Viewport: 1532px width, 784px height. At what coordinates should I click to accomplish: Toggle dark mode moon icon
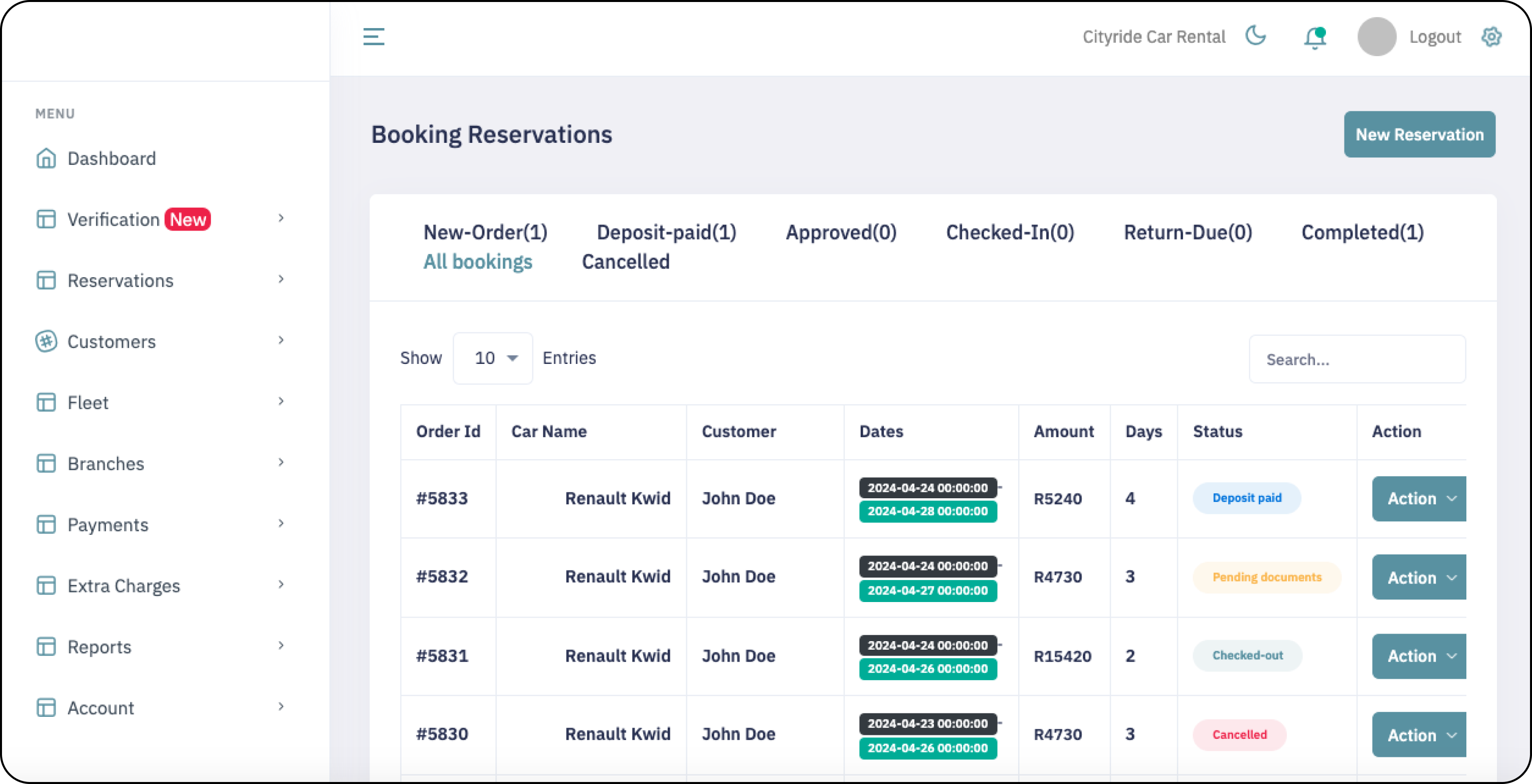[1255, 36]
